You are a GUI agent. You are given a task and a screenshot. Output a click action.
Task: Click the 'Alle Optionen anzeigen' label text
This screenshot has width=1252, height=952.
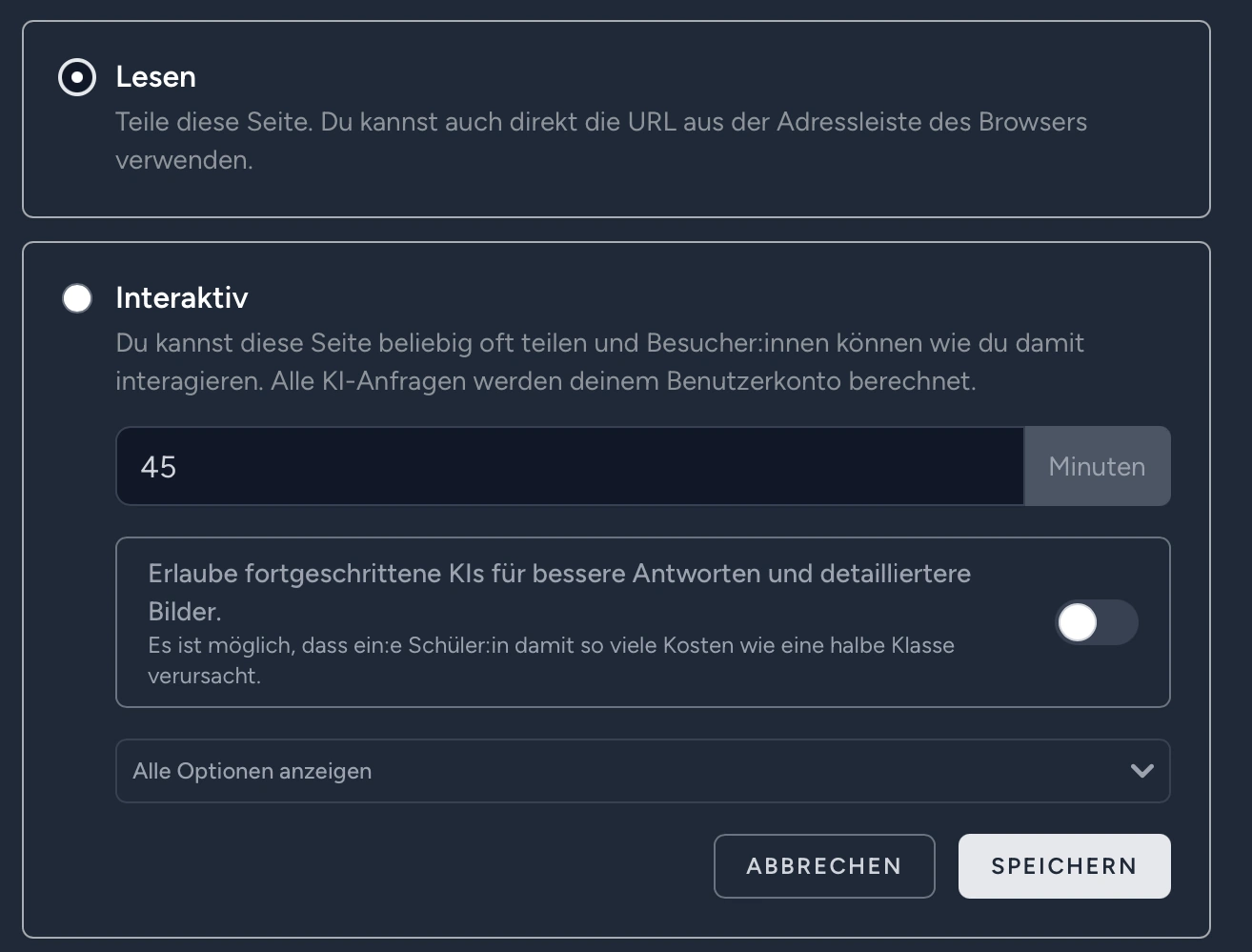point(252,771)
